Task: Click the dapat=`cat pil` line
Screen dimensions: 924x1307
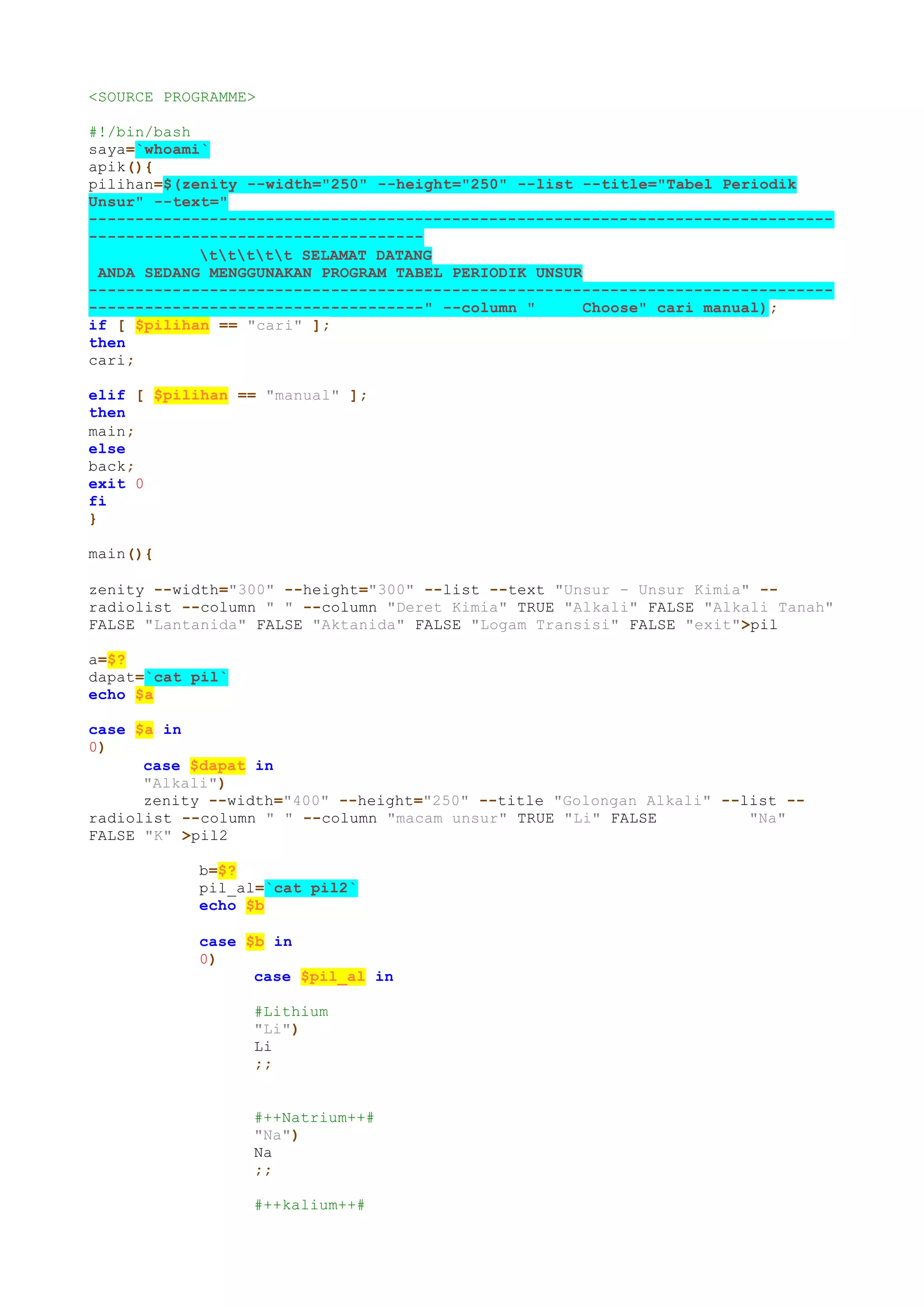Action: click(x=158, y=677)
